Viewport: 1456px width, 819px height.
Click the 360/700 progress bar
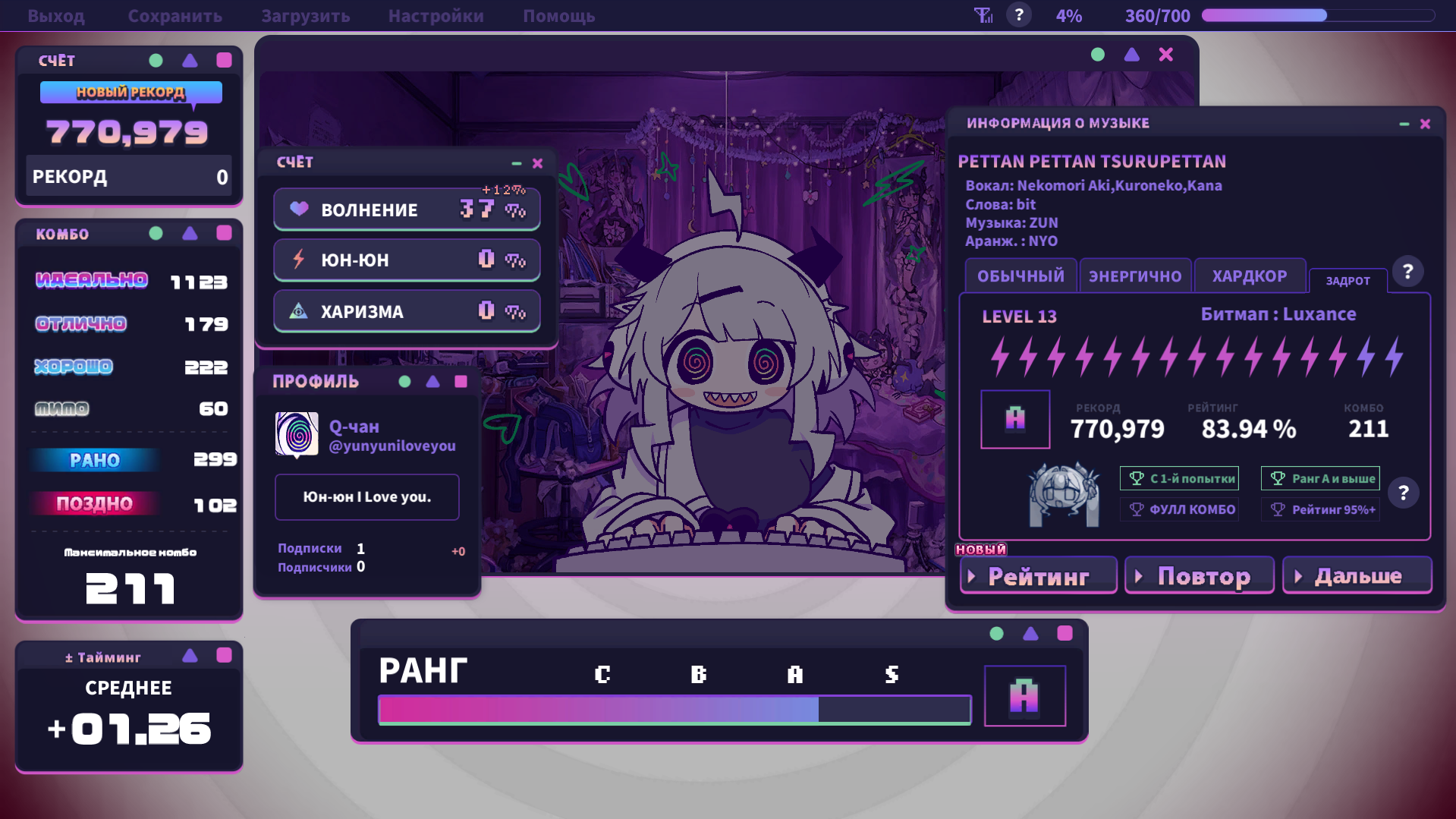click(1318, 15)
